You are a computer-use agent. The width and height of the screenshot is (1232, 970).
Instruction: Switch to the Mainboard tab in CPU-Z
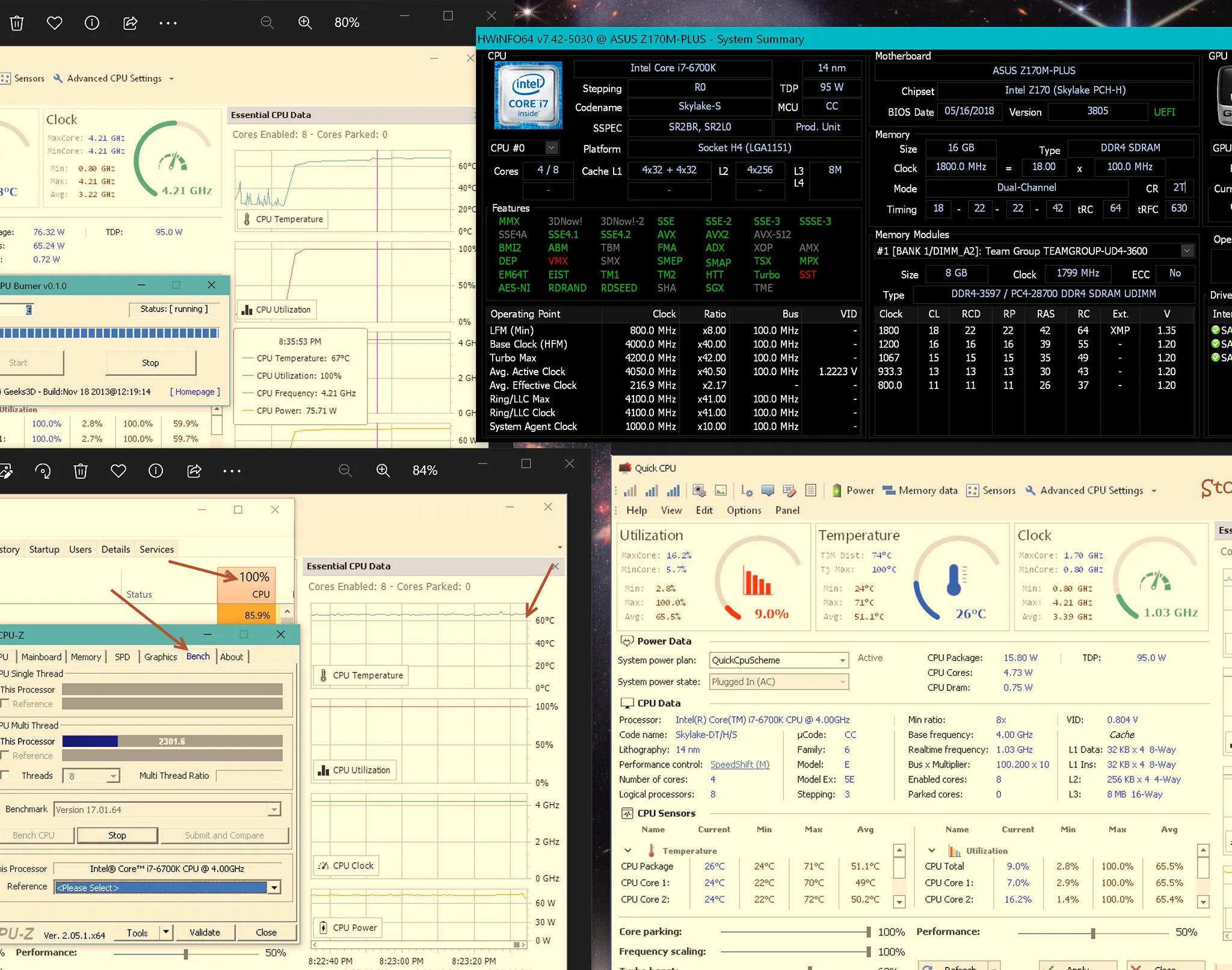tap(42, 657)
